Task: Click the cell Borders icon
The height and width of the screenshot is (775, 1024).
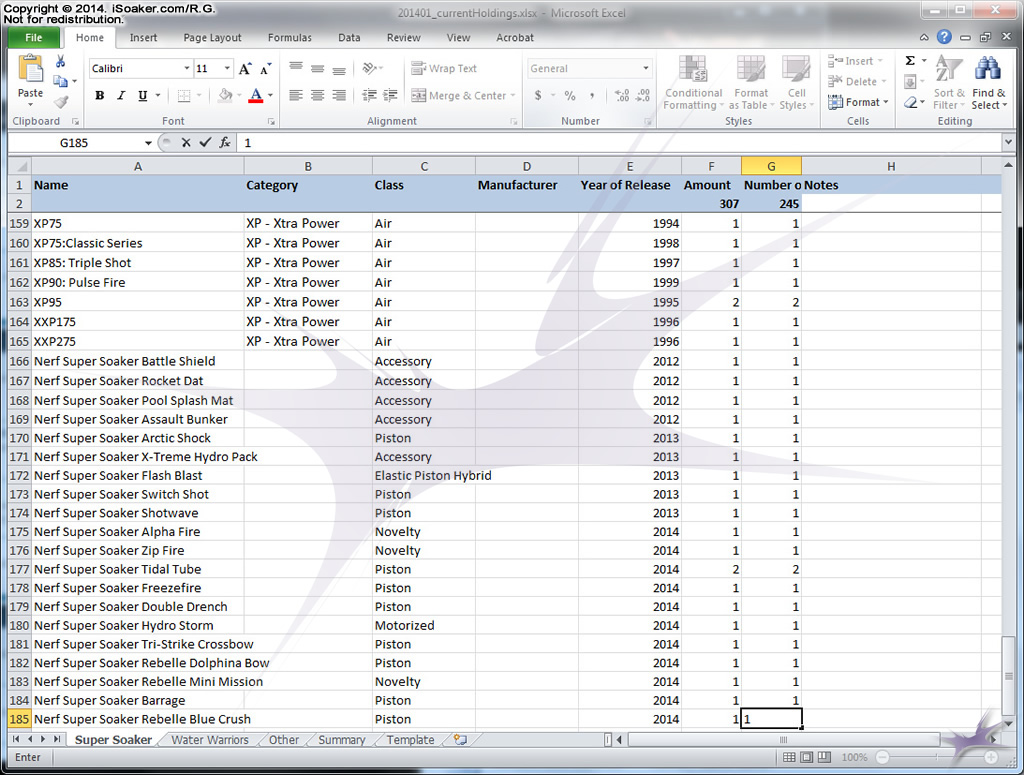Action: [x=184, y=95]
